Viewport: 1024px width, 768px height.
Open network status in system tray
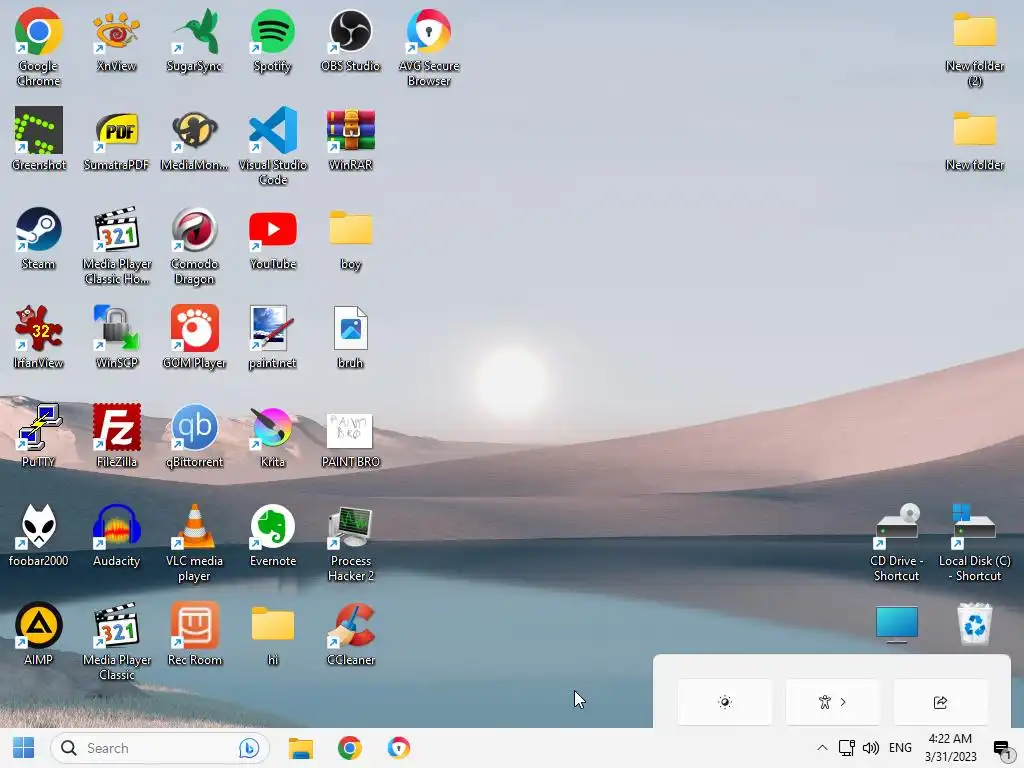click(x=846, y=748)
